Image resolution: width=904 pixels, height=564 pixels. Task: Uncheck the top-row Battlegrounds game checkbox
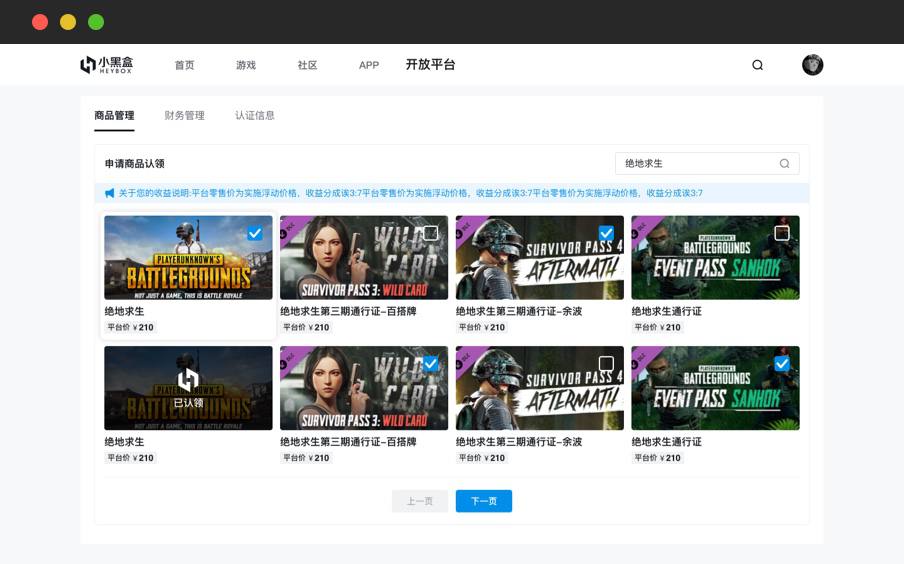click(255, 233)
